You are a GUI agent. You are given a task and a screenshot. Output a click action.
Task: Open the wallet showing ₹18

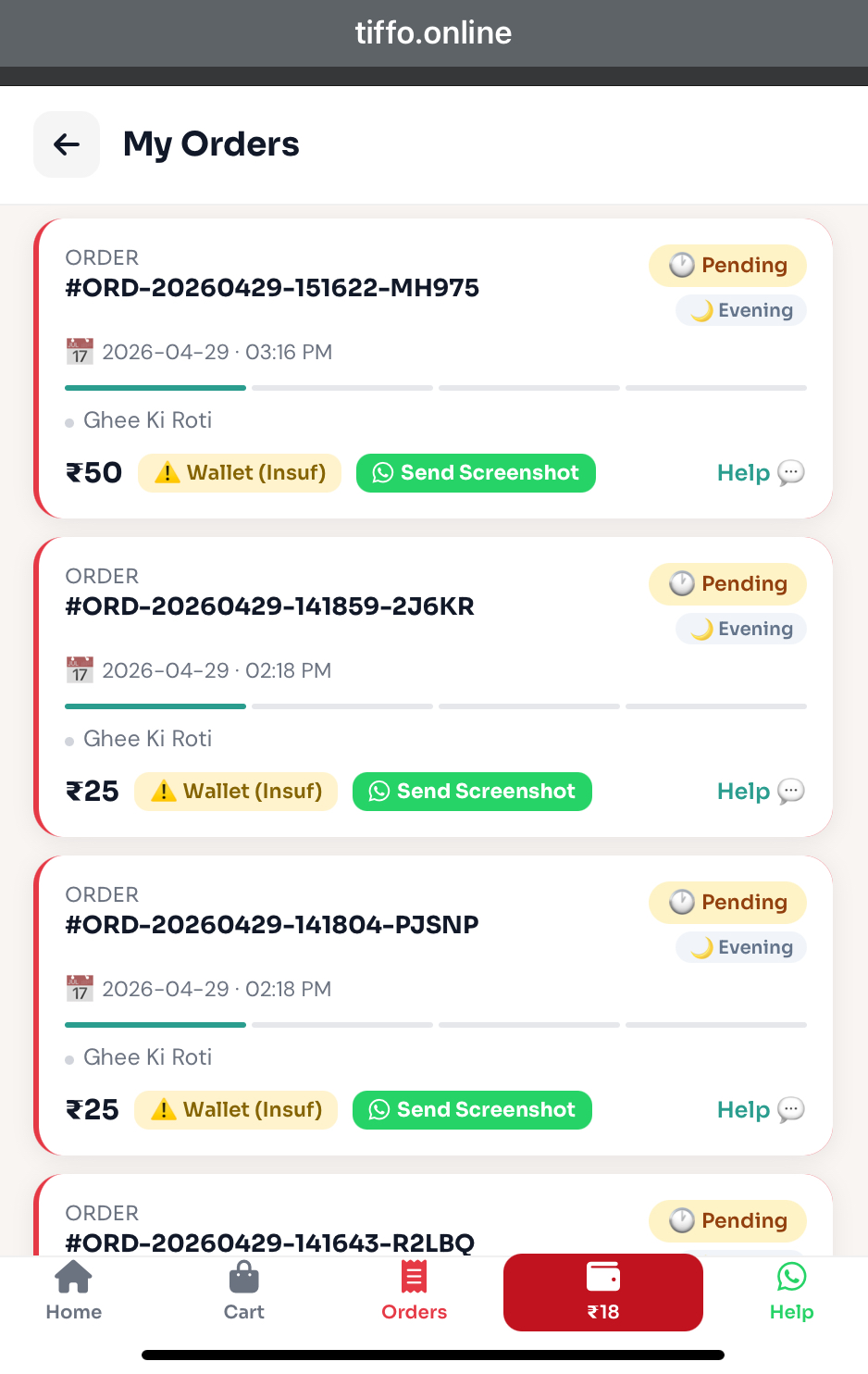(603, 1293)
